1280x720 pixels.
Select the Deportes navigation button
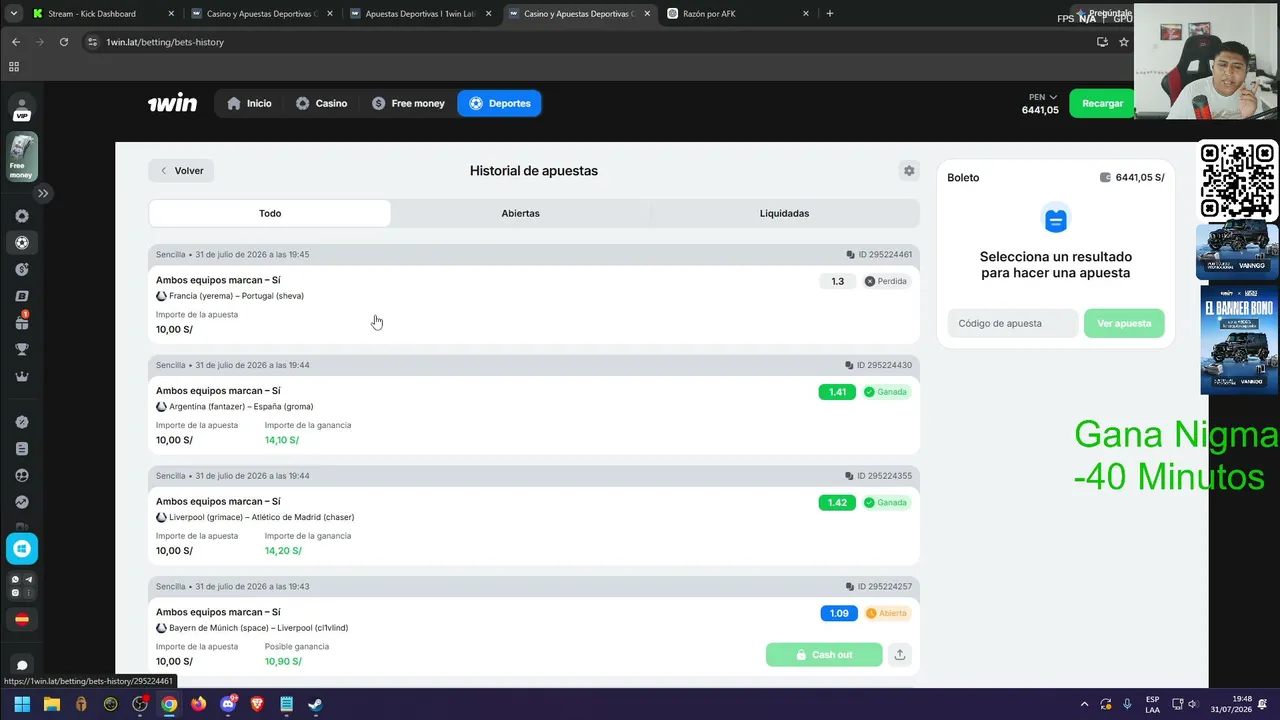pos(499,103)
